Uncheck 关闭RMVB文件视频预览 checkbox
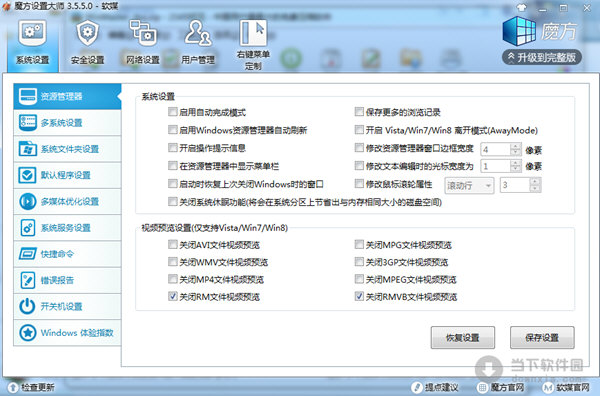Image resolution: width=600 pixels, height=396 pixels. coord(359,296)
